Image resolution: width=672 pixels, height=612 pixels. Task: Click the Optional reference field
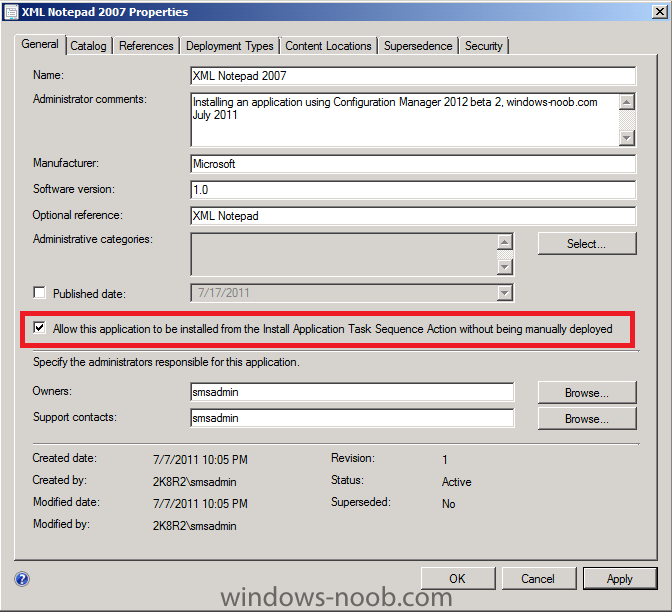pos(413,216)
